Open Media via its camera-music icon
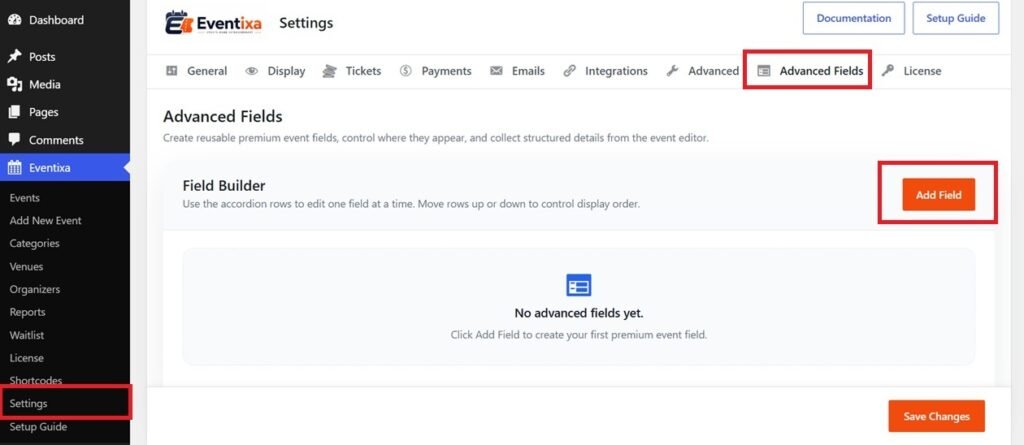Screen dimensions: 1024x445 (x=14, y=84)
